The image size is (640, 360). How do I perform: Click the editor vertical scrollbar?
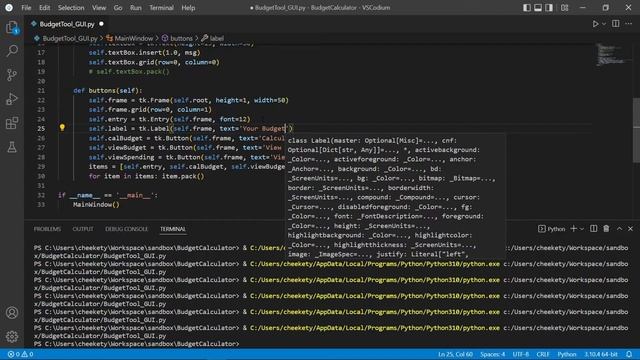point(636,131)
